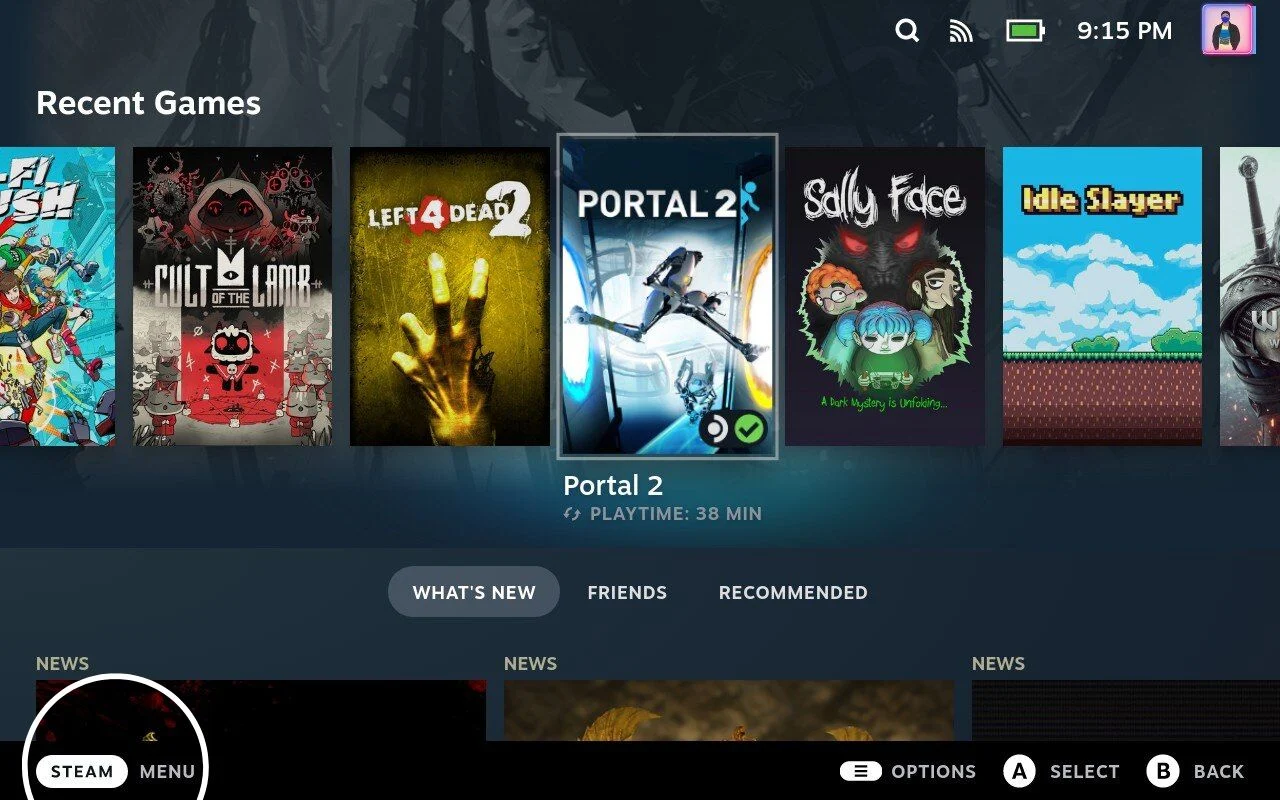Click the BACK footer label
The image size is (1280, 800).
pos(1219,771)
